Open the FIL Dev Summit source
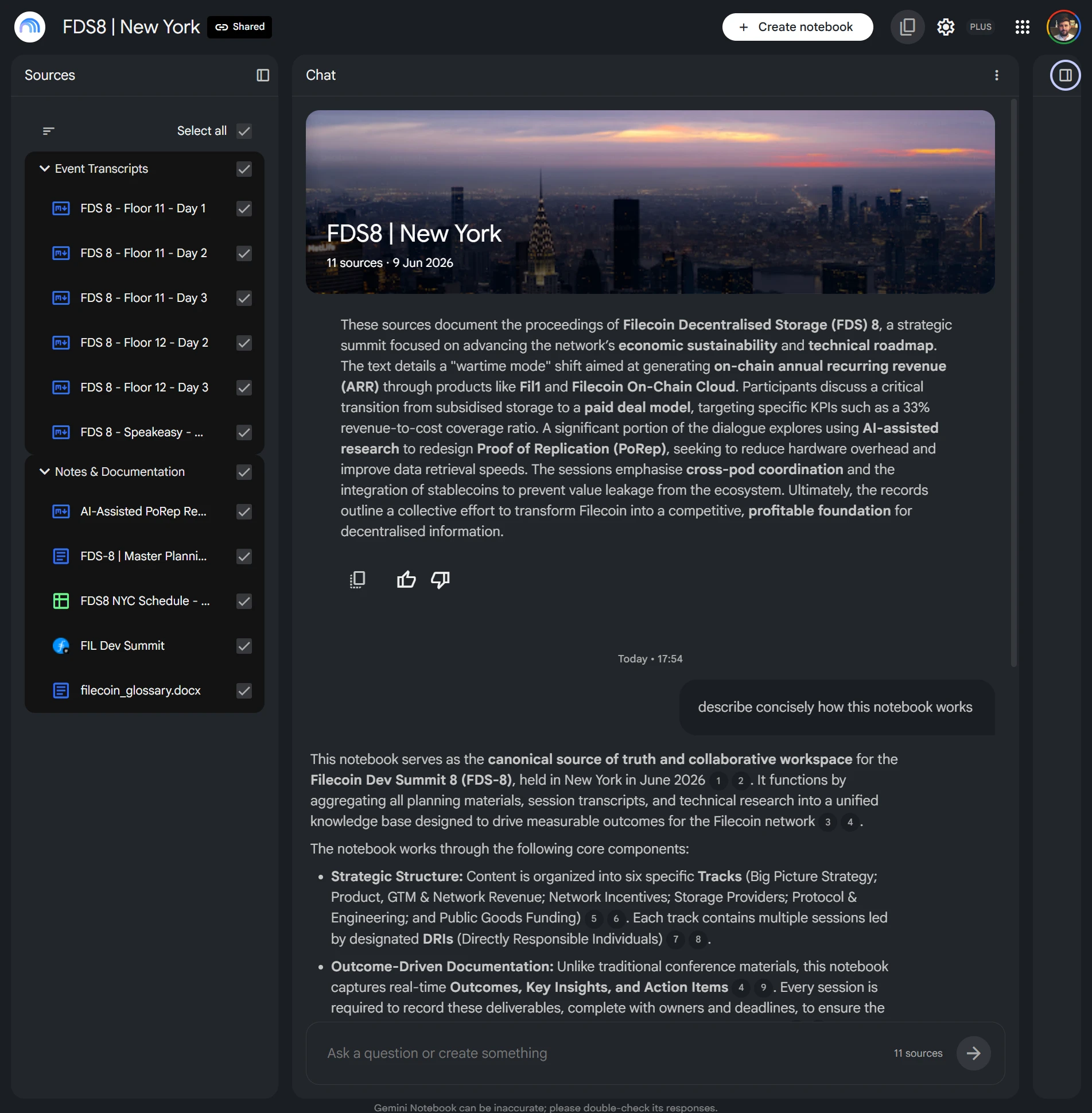 [122, 646]
